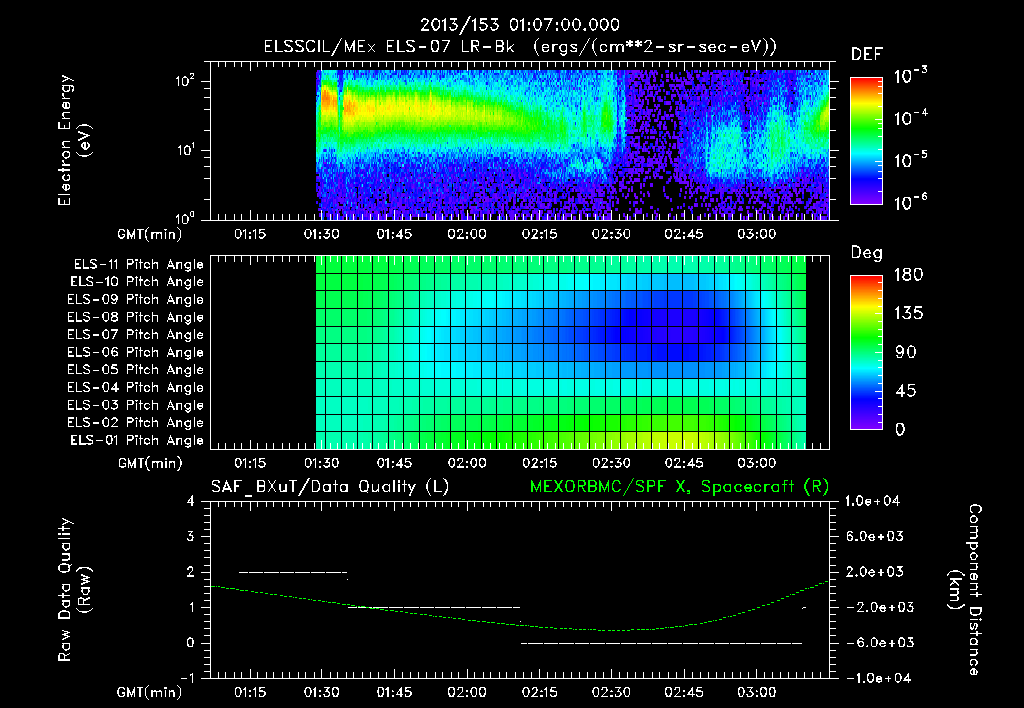Viewport: 1024px width, 708px height.
Task: Click the DEF rainbow color scale bar
Action: tap(866, 141)
